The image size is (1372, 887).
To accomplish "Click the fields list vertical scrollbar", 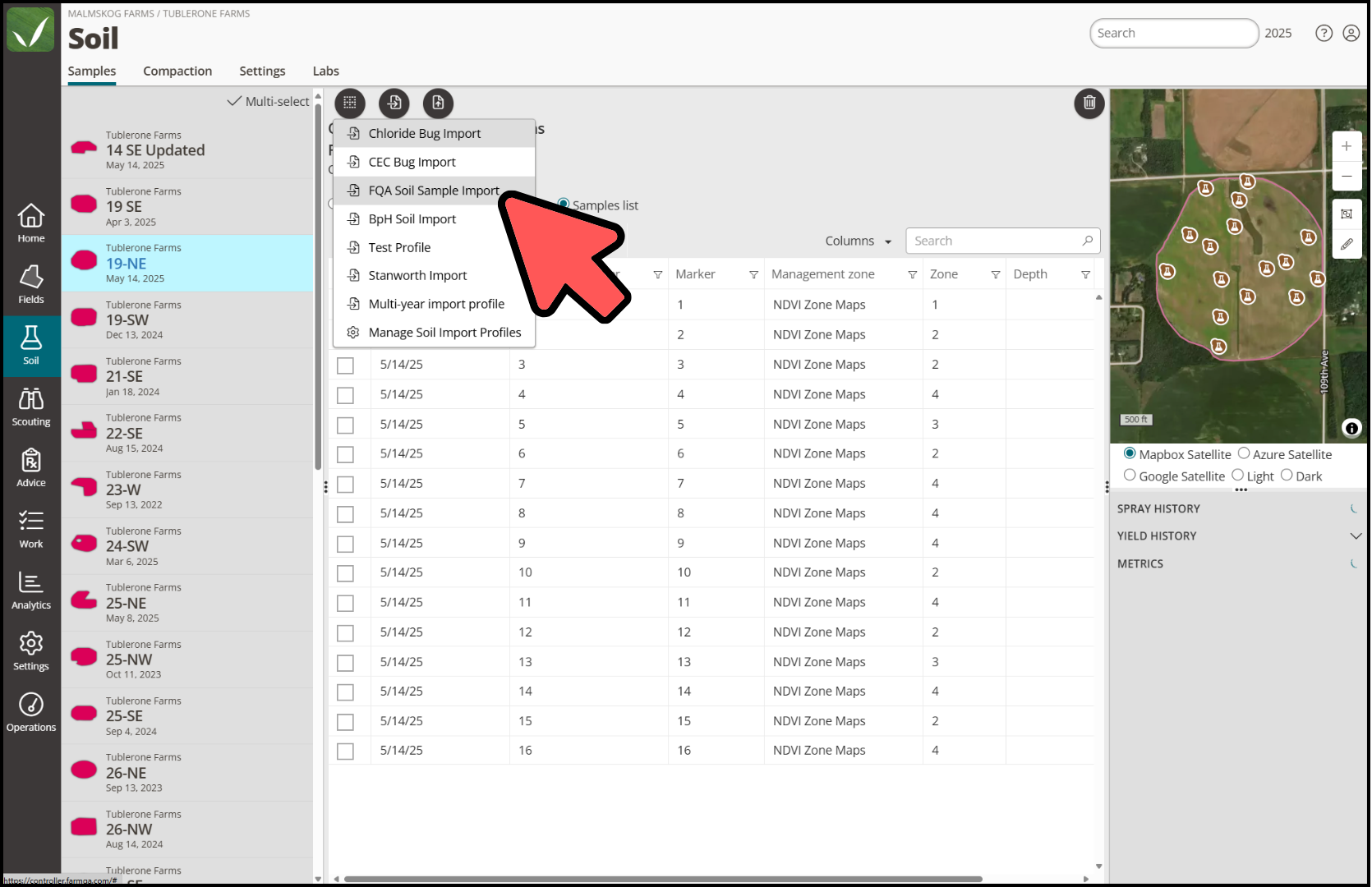I will coord(318,287).
